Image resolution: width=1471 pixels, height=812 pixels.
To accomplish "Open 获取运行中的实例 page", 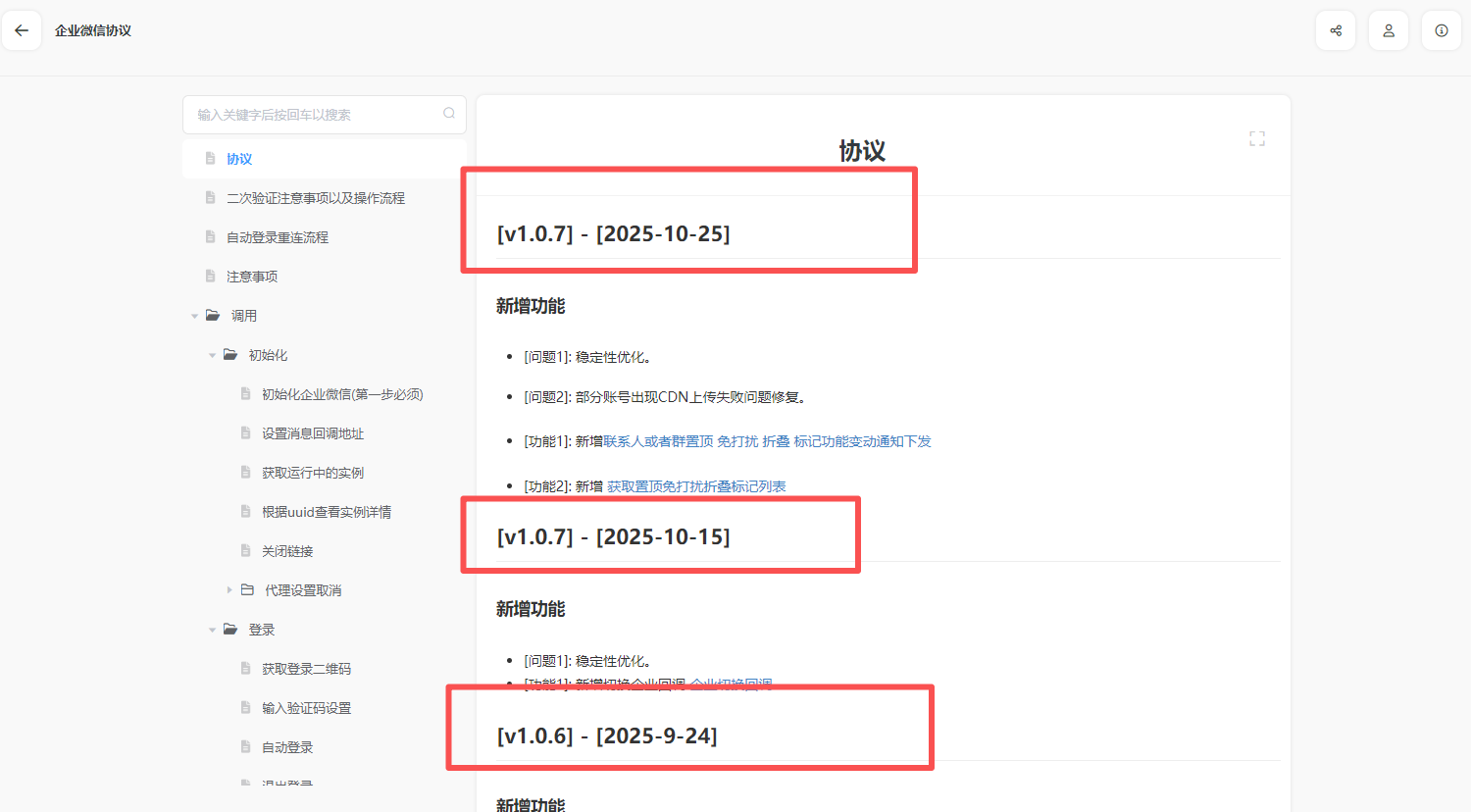I will click(324, 473).
